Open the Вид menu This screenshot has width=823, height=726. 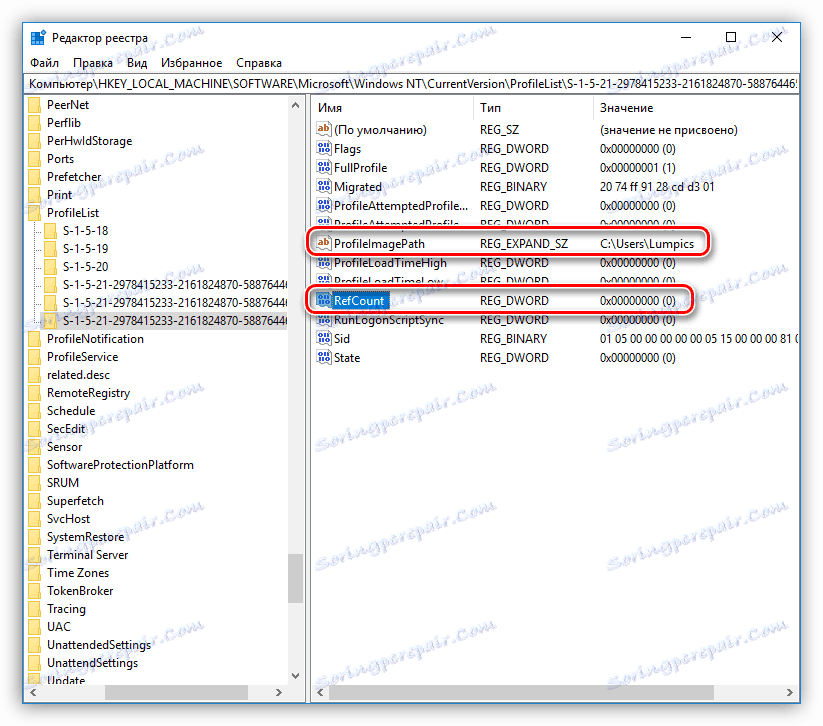click(x=136, y=63)
